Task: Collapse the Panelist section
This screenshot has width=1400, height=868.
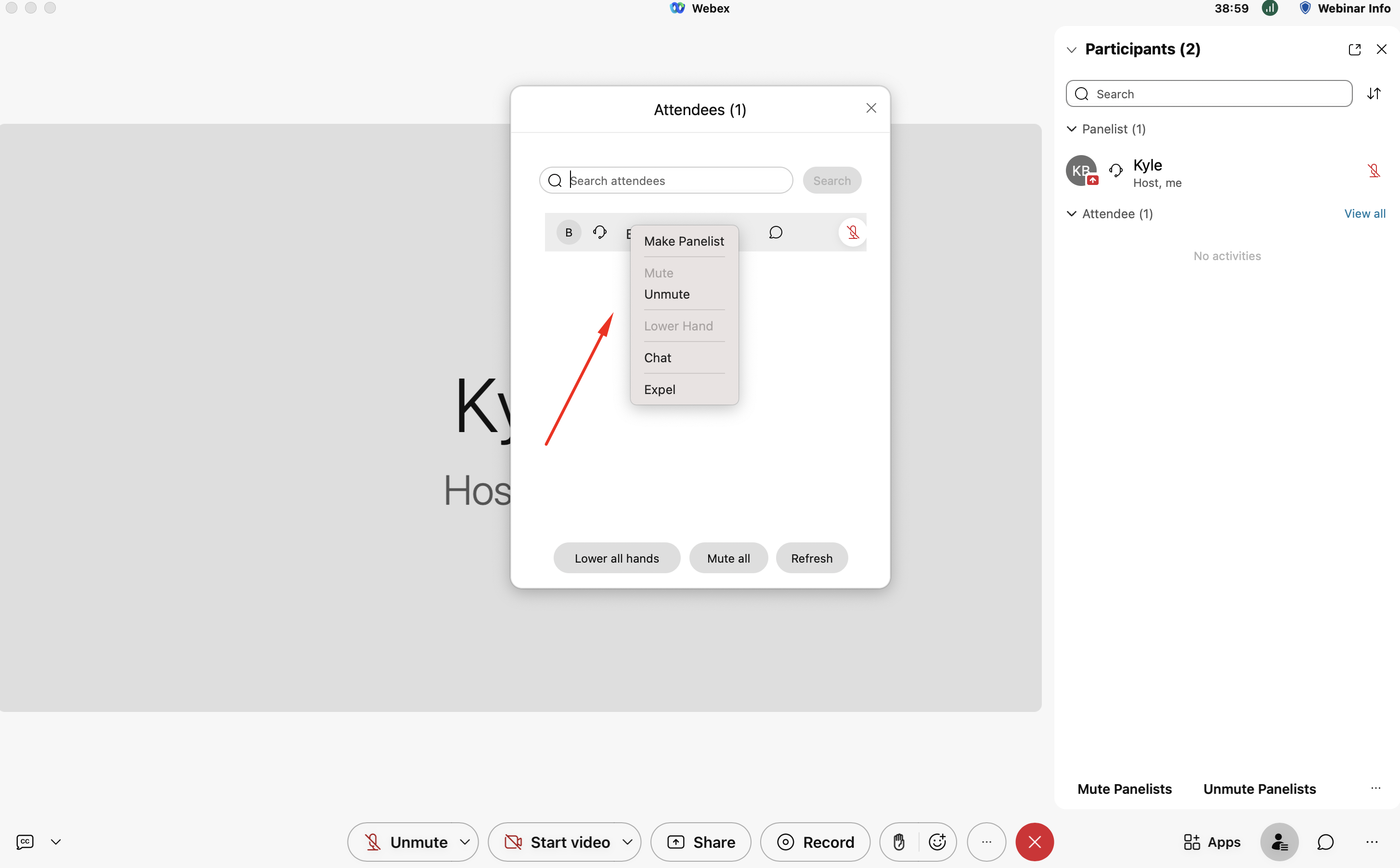Action: pyautogui.click(x=1071, y=129)
